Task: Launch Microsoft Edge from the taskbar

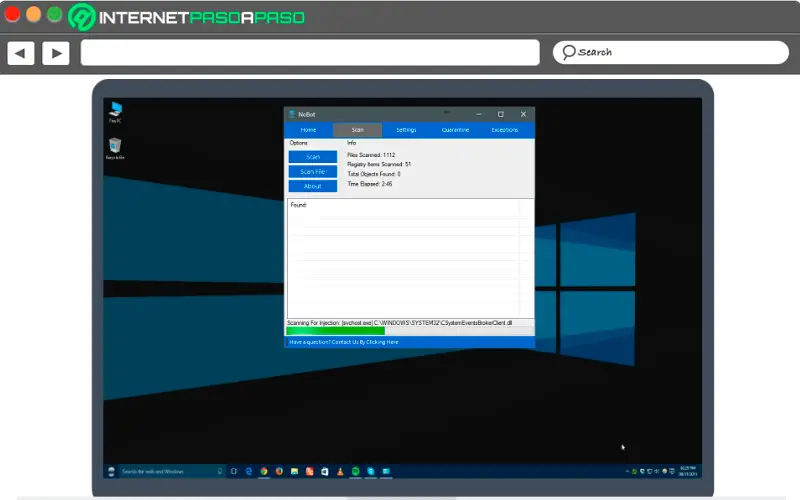Action: point(248,471)
